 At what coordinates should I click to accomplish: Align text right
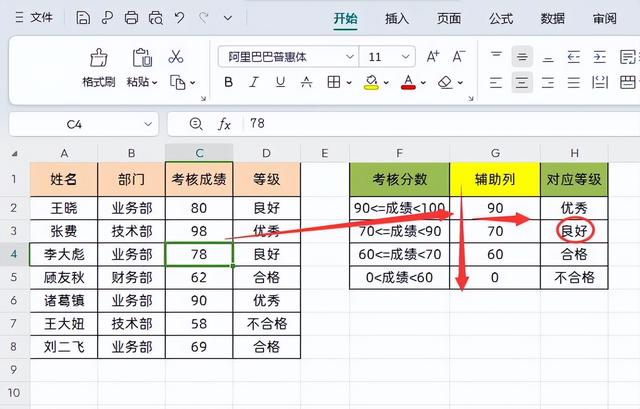coord(548,82)
